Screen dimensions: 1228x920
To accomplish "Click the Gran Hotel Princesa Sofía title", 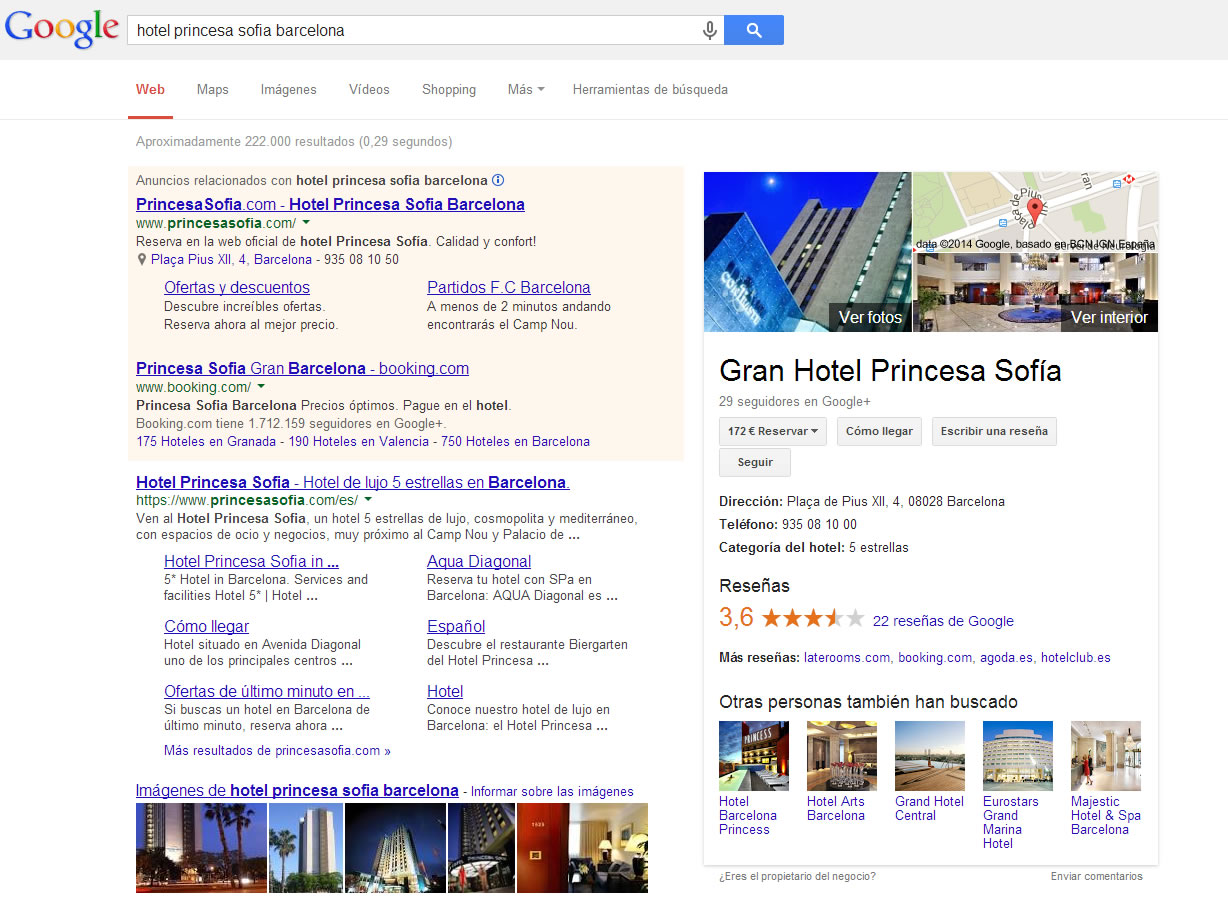I will point(890,371).
